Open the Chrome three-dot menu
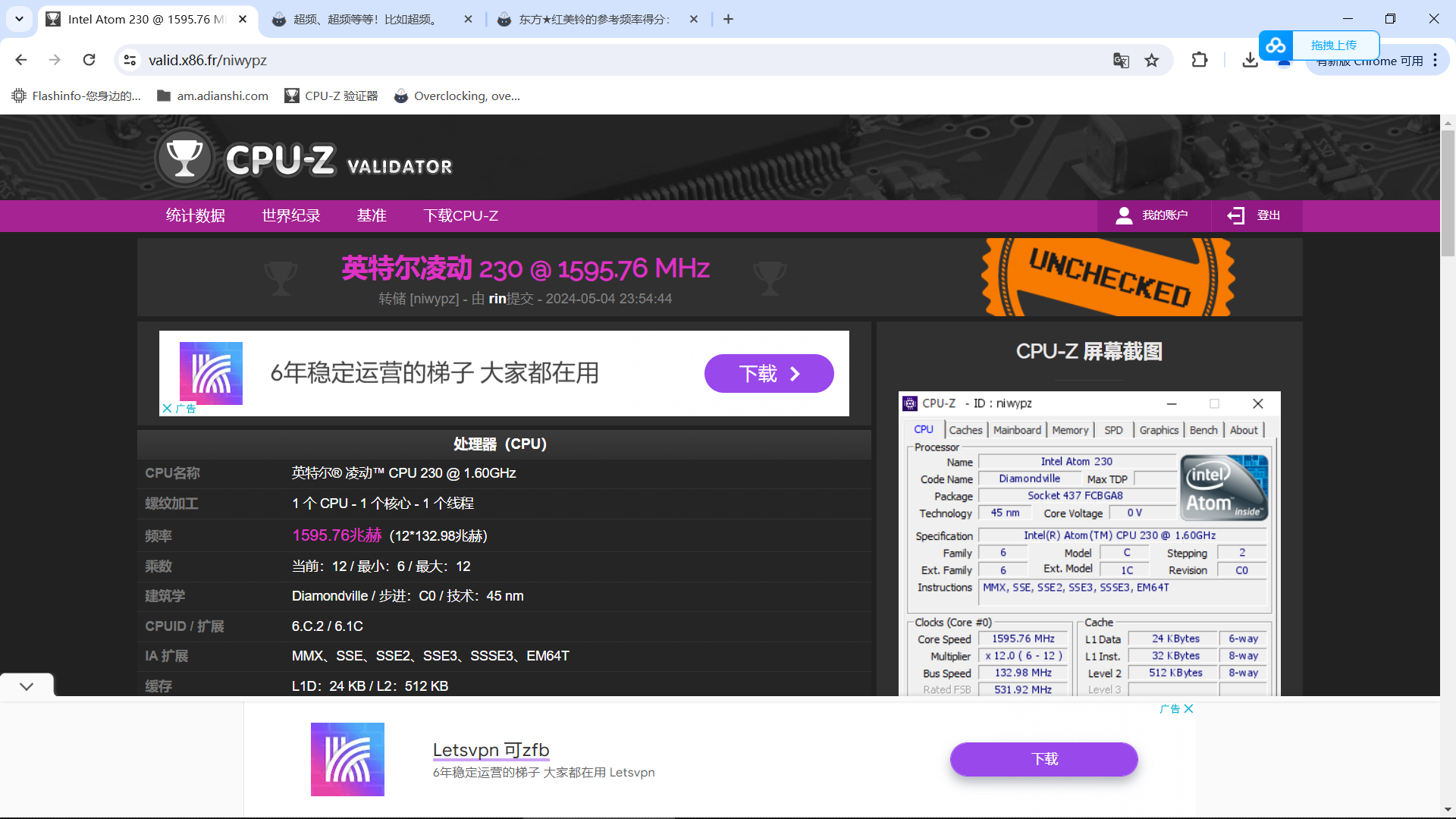The height and width of the screenshot is (819, 1456). (1436, 60)
